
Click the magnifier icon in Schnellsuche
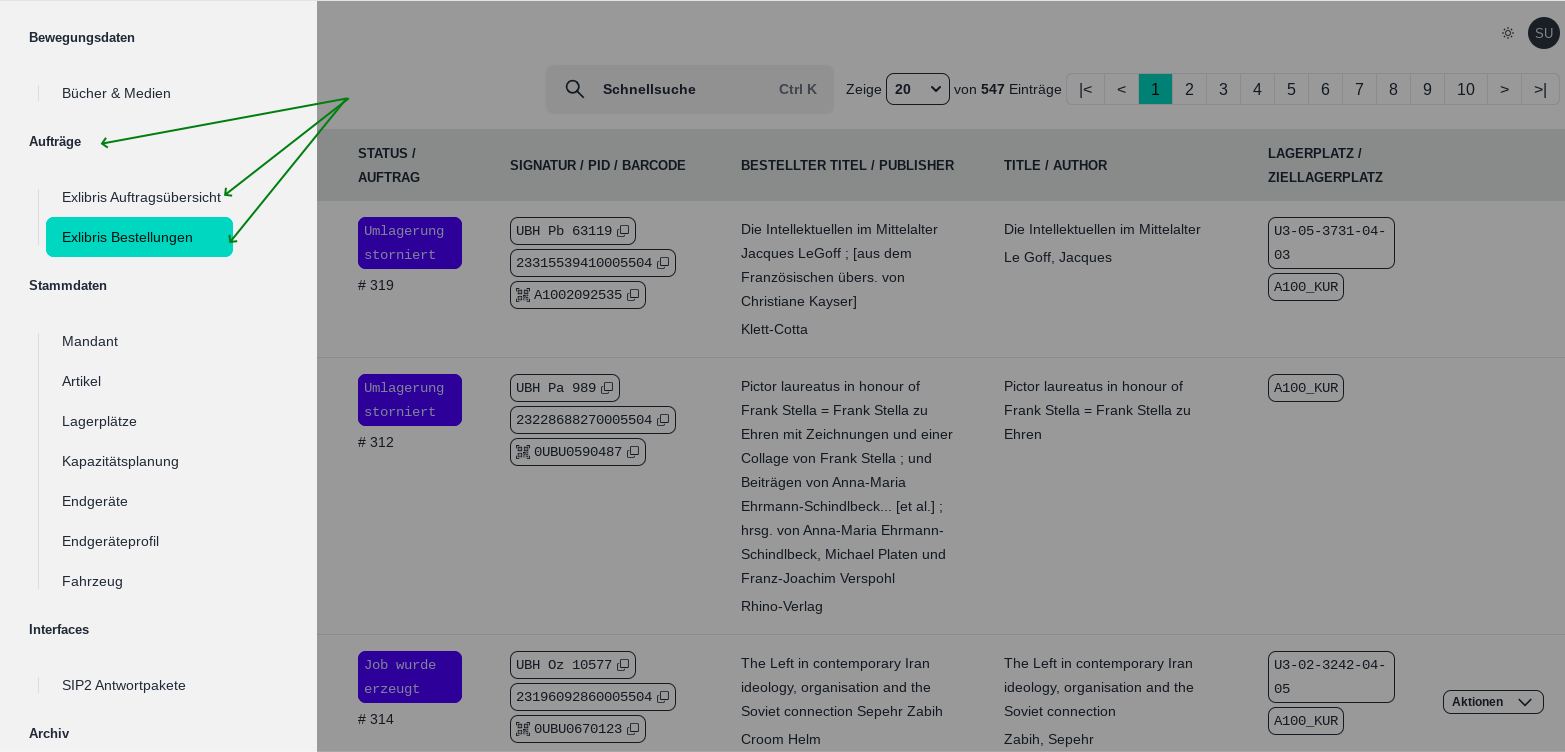click(575, 89)
